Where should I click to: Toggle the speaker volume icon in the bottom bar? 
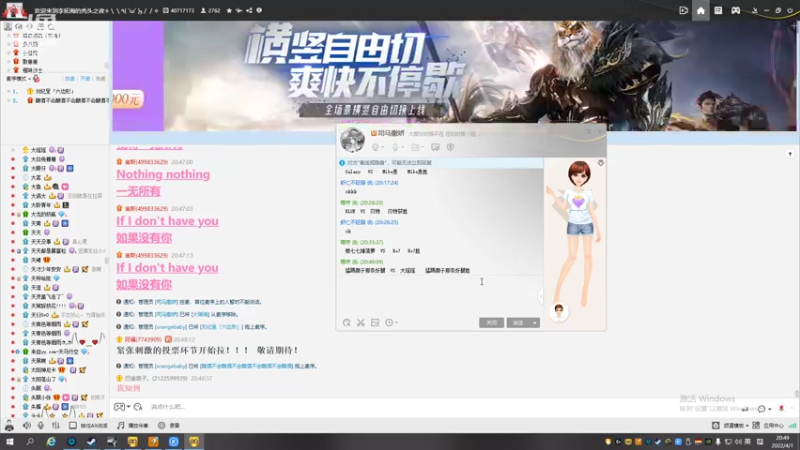click(26, 426)
